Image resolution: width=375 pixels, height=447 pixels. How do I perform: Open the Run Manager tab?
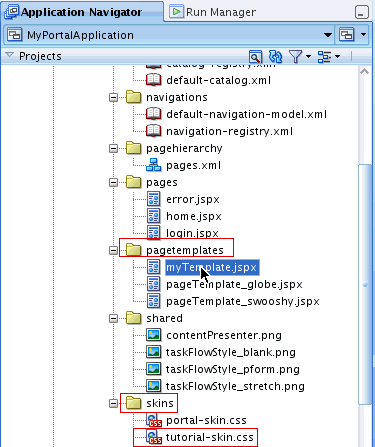[x=213, y=12]
